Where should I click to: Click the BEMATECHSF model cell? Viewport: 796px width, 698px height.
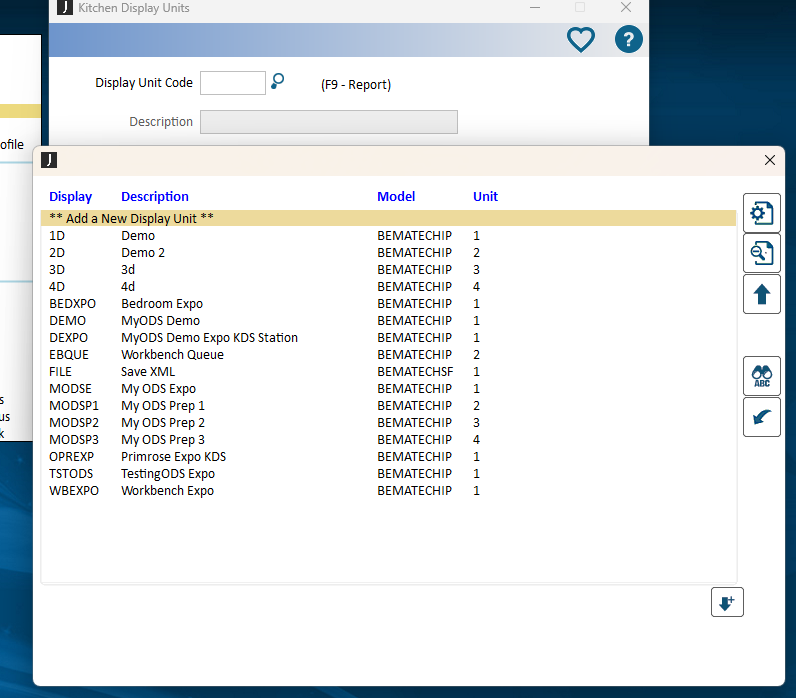(415, 372)
